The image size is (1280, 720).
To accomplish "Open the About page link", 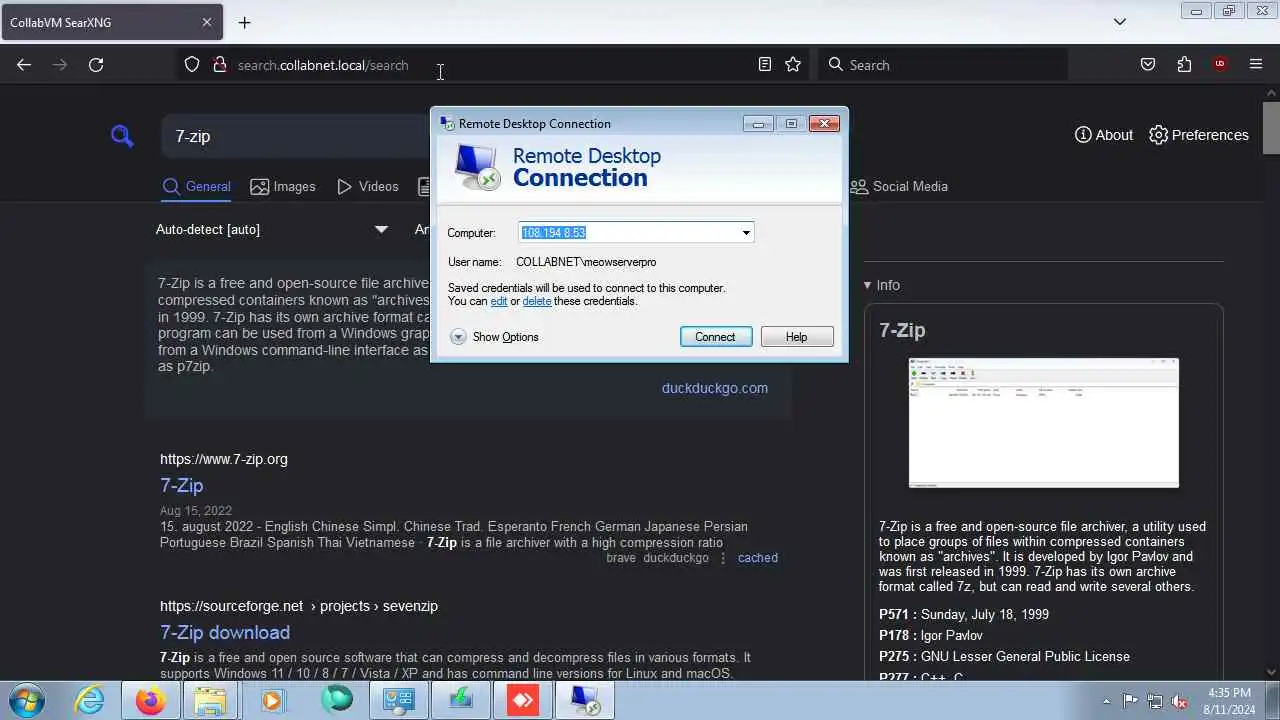I will (1104, 135).
